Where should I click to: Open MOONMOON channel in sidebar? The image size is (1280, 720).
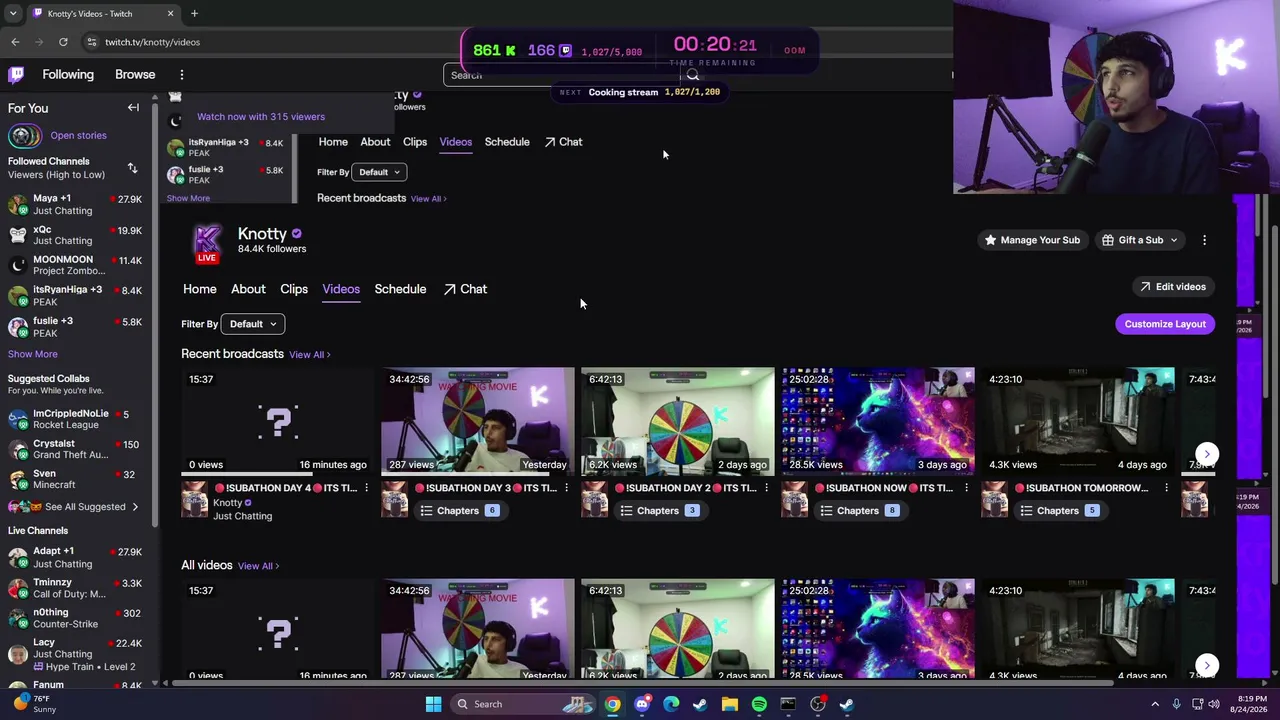tap(75, 265)
